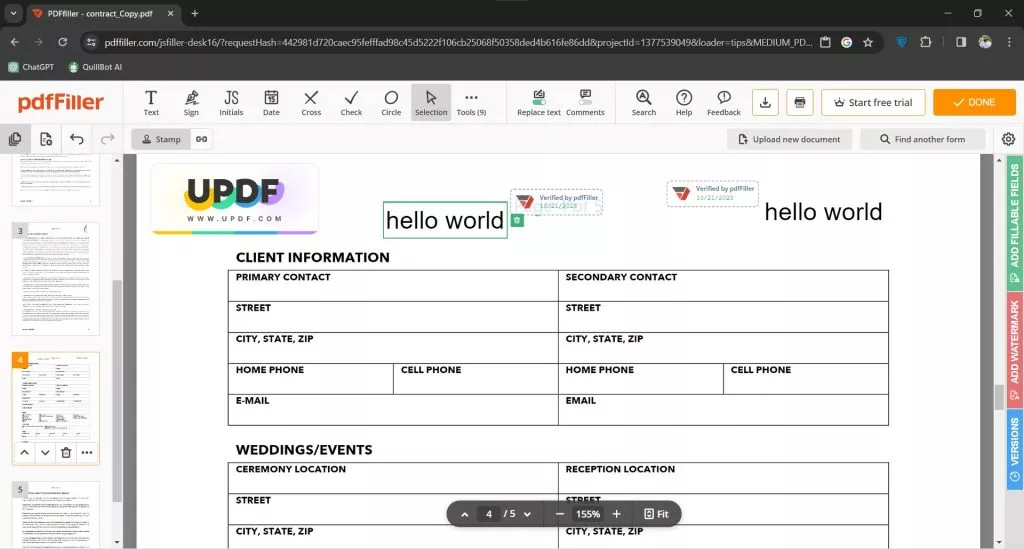Redo the last action
Image resolution: width=1024 pixels, height=549 pixels.
pyautogui.click(x=107, y=139)
